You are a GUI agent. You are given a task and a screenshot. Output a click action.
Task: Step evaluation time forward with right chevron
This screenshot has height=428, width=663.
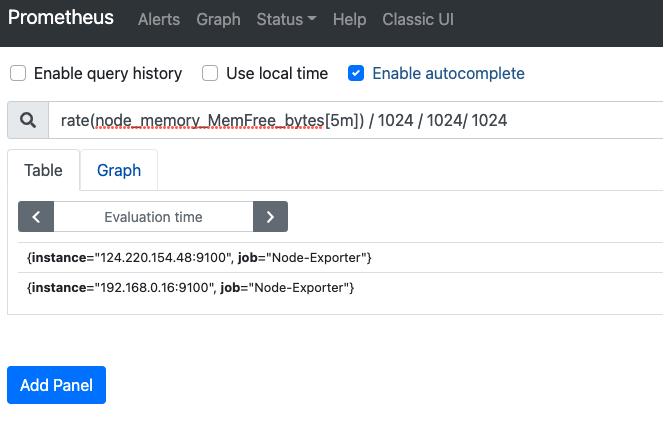tap(270, 217)
